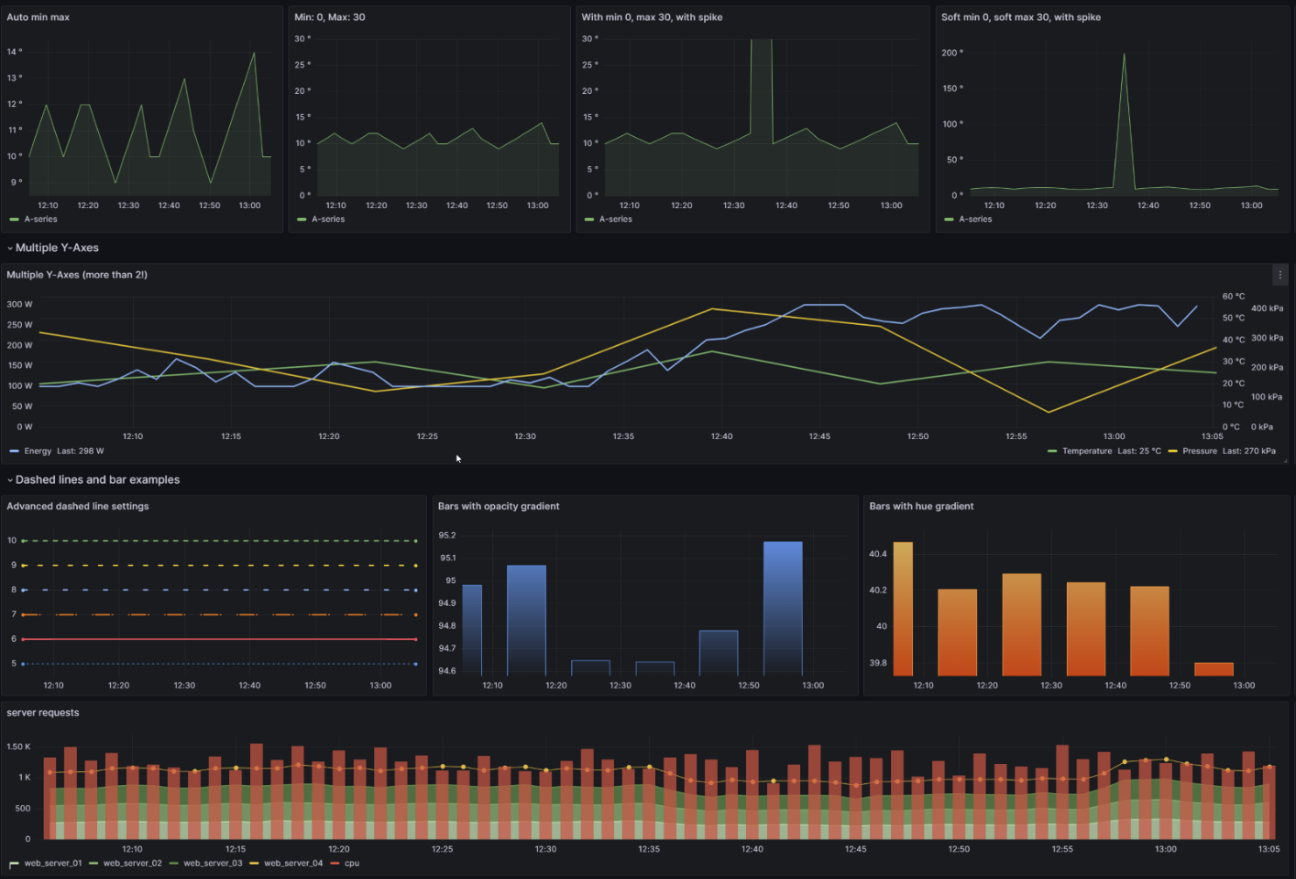Click the spike peak in Soft min 0 chart

(1124, 55)
